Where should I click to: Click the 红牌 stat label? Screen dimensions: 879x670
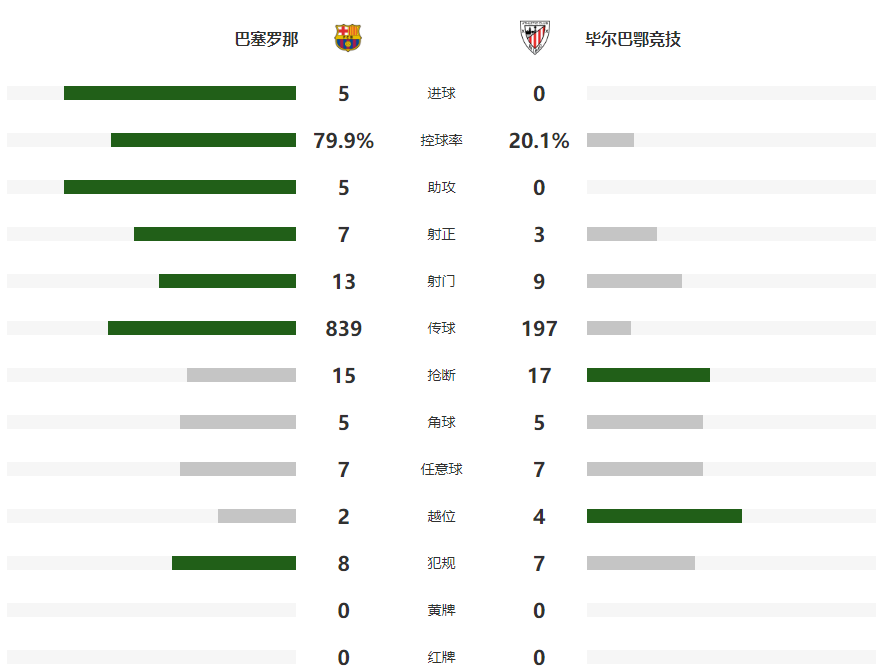coord(441,657)
